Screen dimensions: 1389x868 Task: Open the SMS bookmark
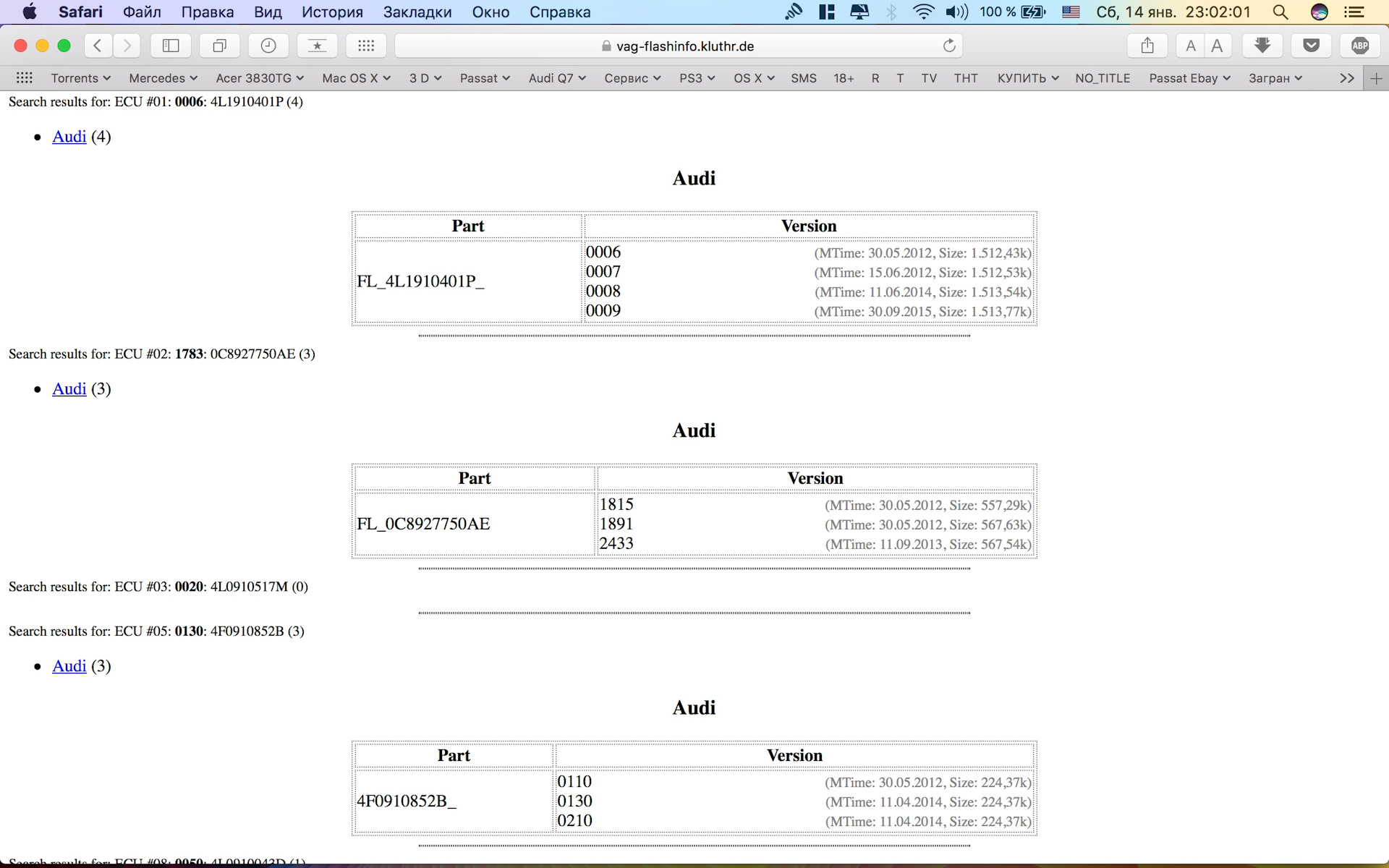[x=804, y=78]
